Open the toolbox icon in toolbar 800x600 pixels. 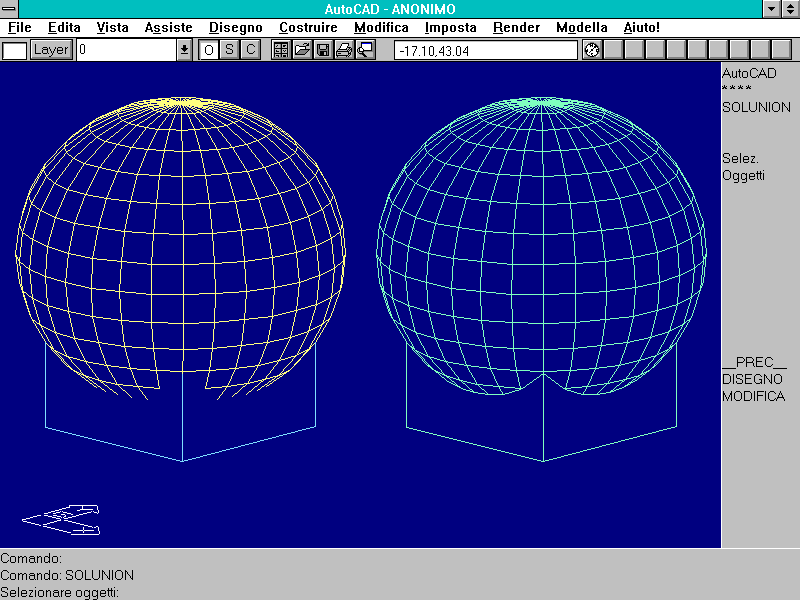(282, 50)
